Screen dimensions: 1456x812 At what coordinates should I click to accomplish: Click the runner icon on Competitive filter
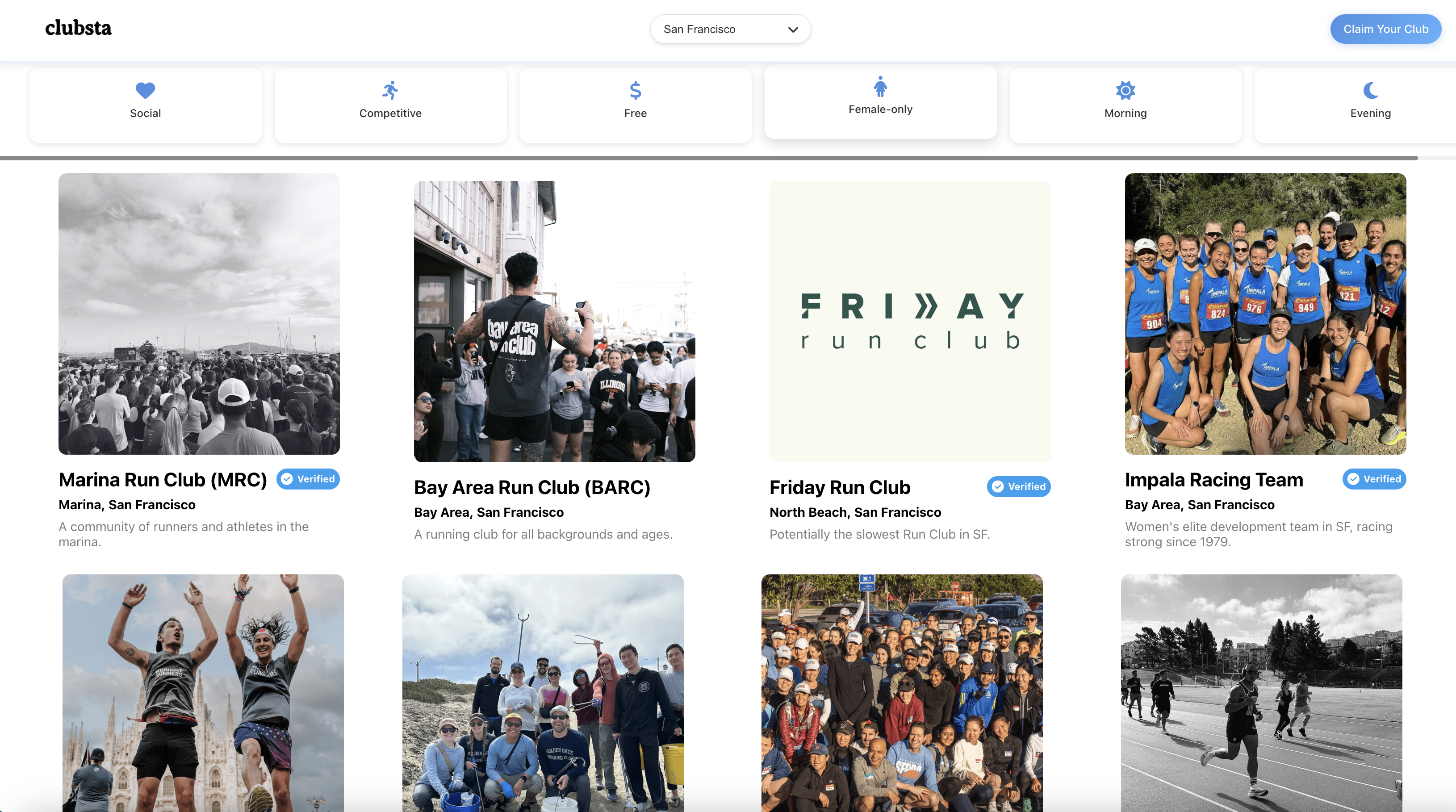pos(390,90)
